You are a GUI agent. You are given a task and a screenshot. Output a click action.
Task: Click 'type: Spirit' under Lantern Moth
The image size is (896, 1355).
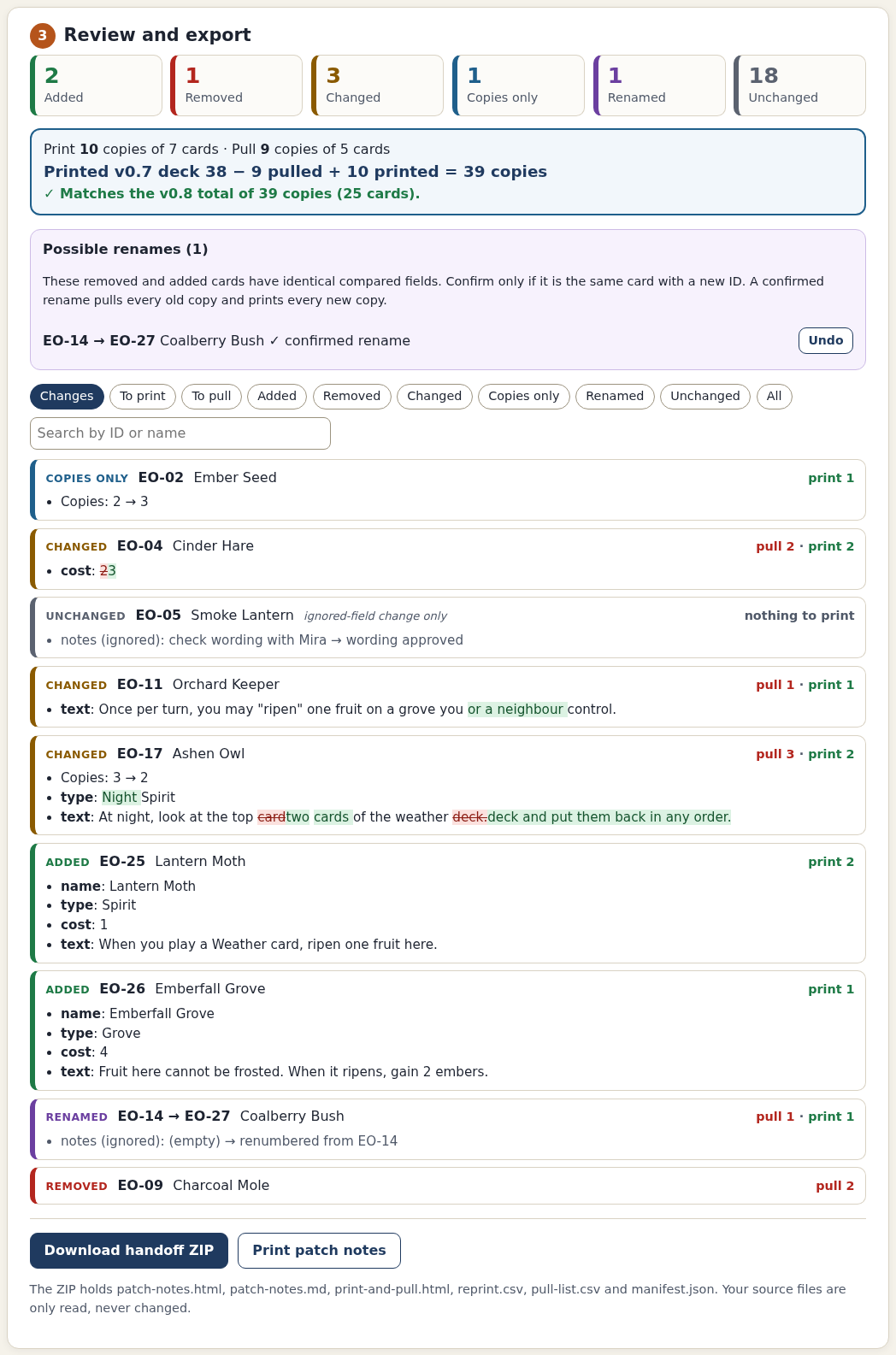click(98, 905)
